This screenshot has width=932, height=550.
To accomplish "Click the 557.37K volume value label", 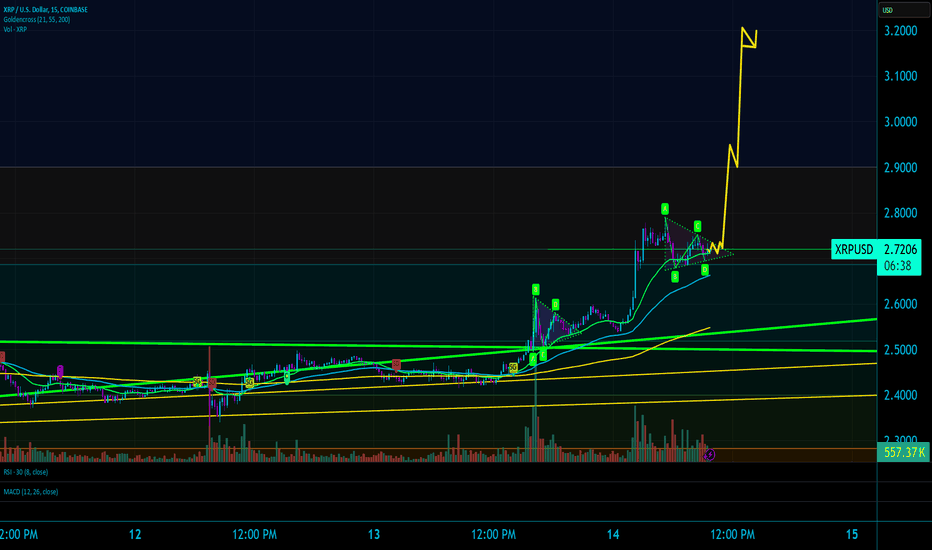I will click(903, 452).
